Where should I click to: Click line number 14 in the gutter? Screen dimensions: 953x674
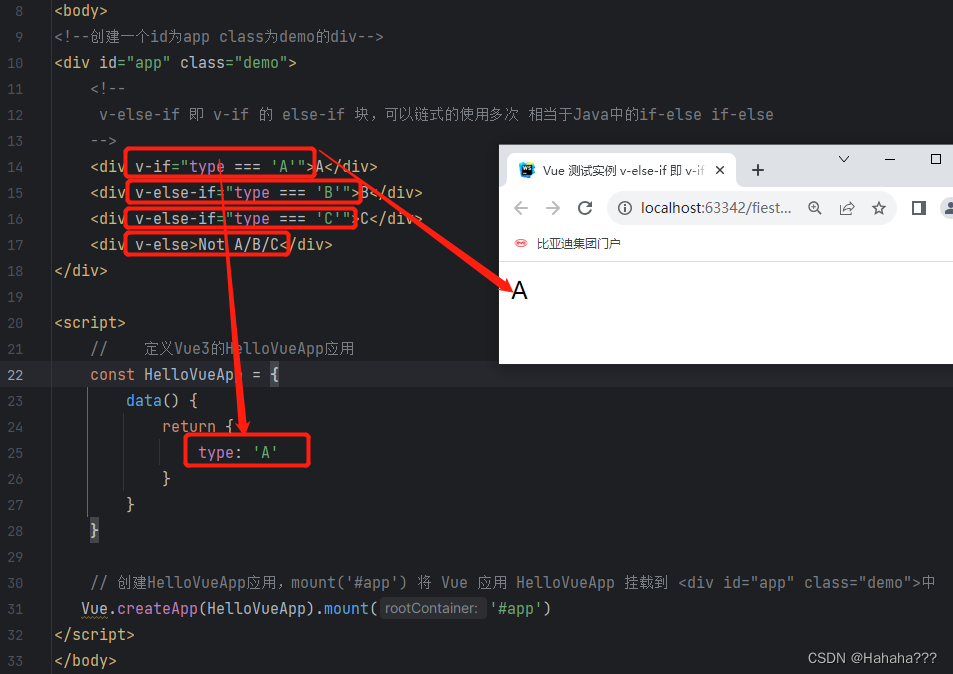coord(15,167)
